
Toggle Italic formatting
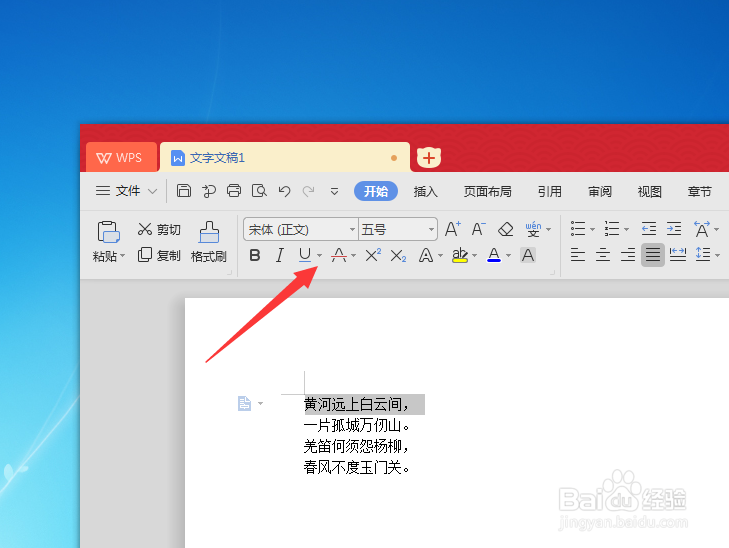click(279, 255)
